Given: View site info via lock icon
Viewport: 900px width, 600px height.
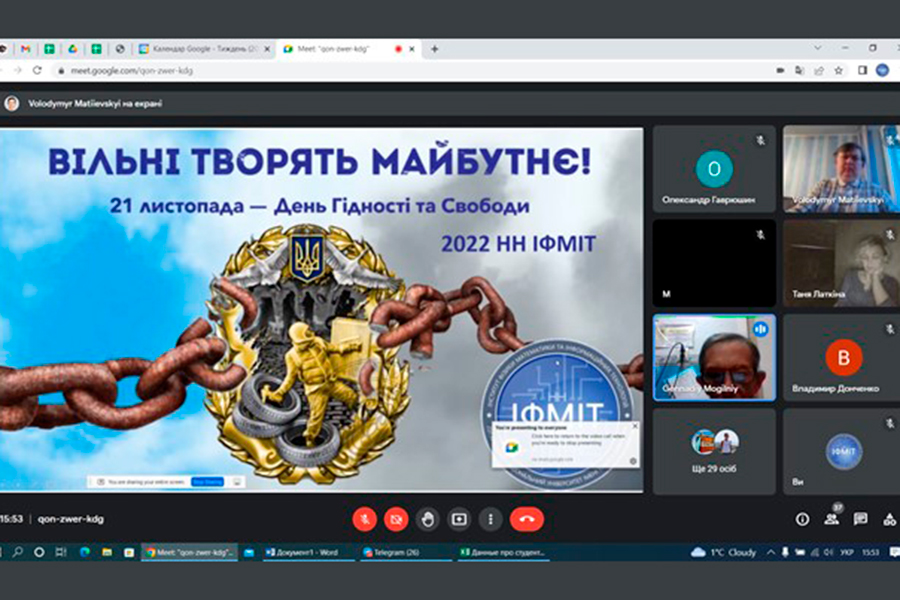Looking at the screenshot, I should [x=61, y=71].
